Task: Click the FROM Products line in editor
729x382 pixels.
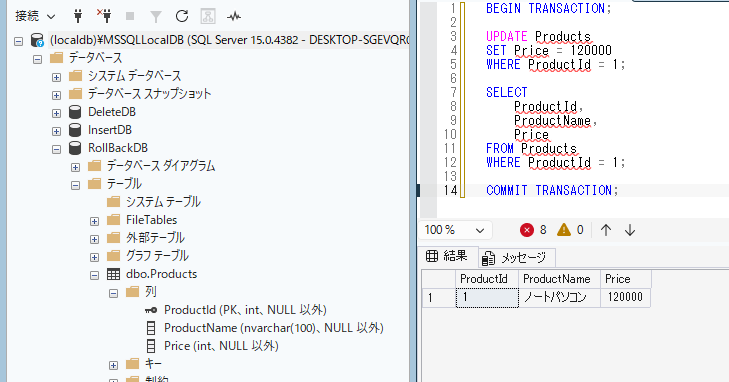Action: click(x=531, y=149)
